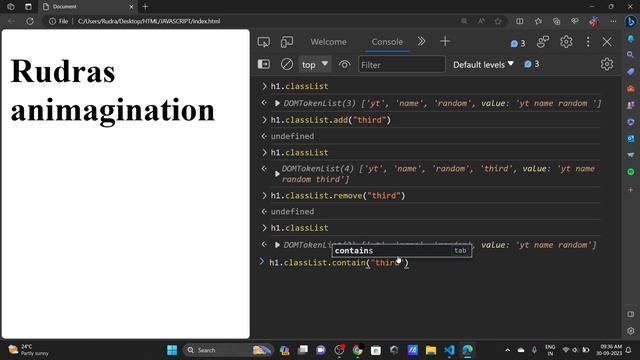Image resolution: width=640 pixels, height=360 pixels.
Task: Click the address bar file URL
Action: pos(149,21)
